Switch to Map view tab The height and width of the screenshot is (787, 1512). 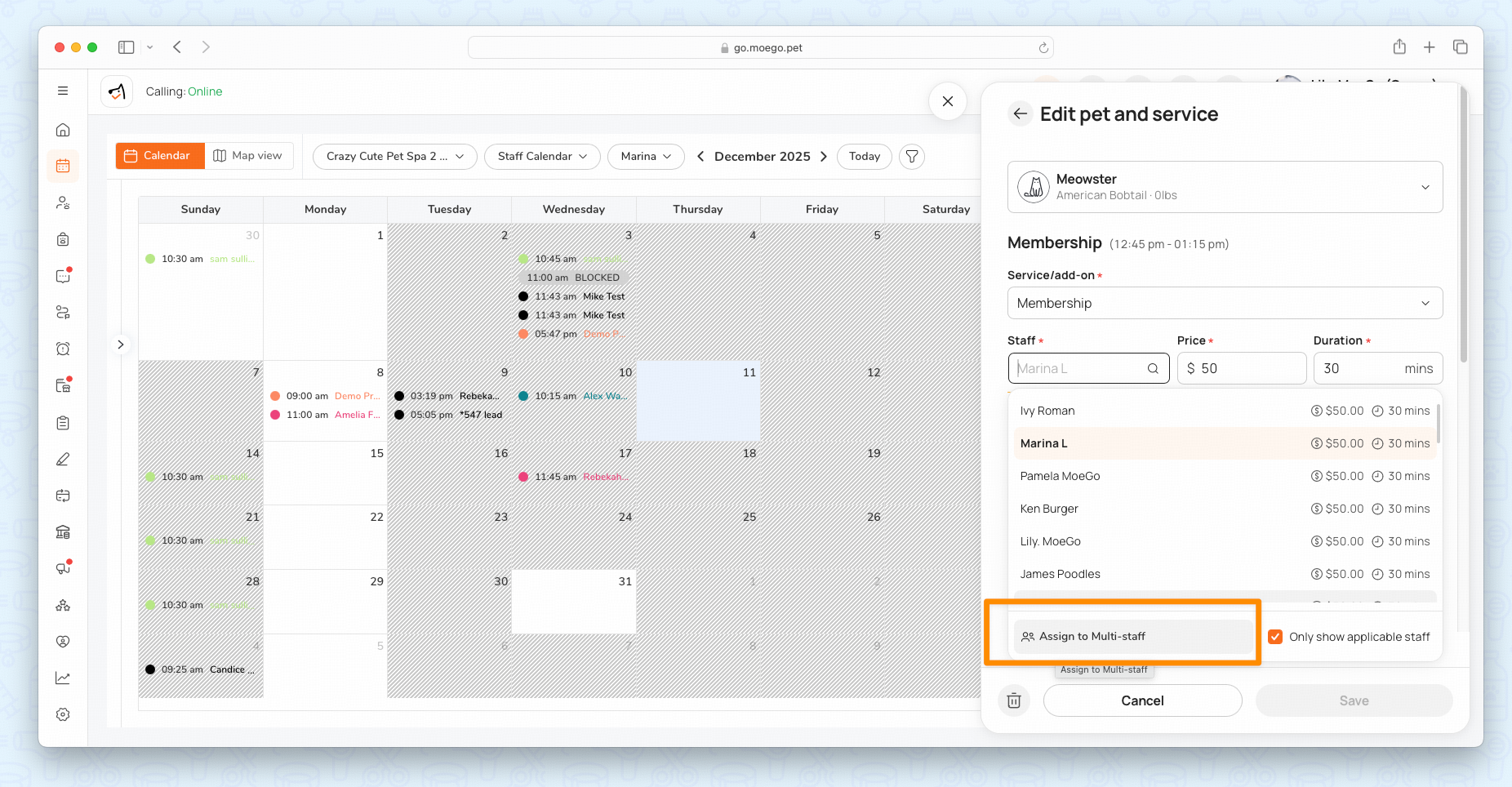[x=248, y=156]
